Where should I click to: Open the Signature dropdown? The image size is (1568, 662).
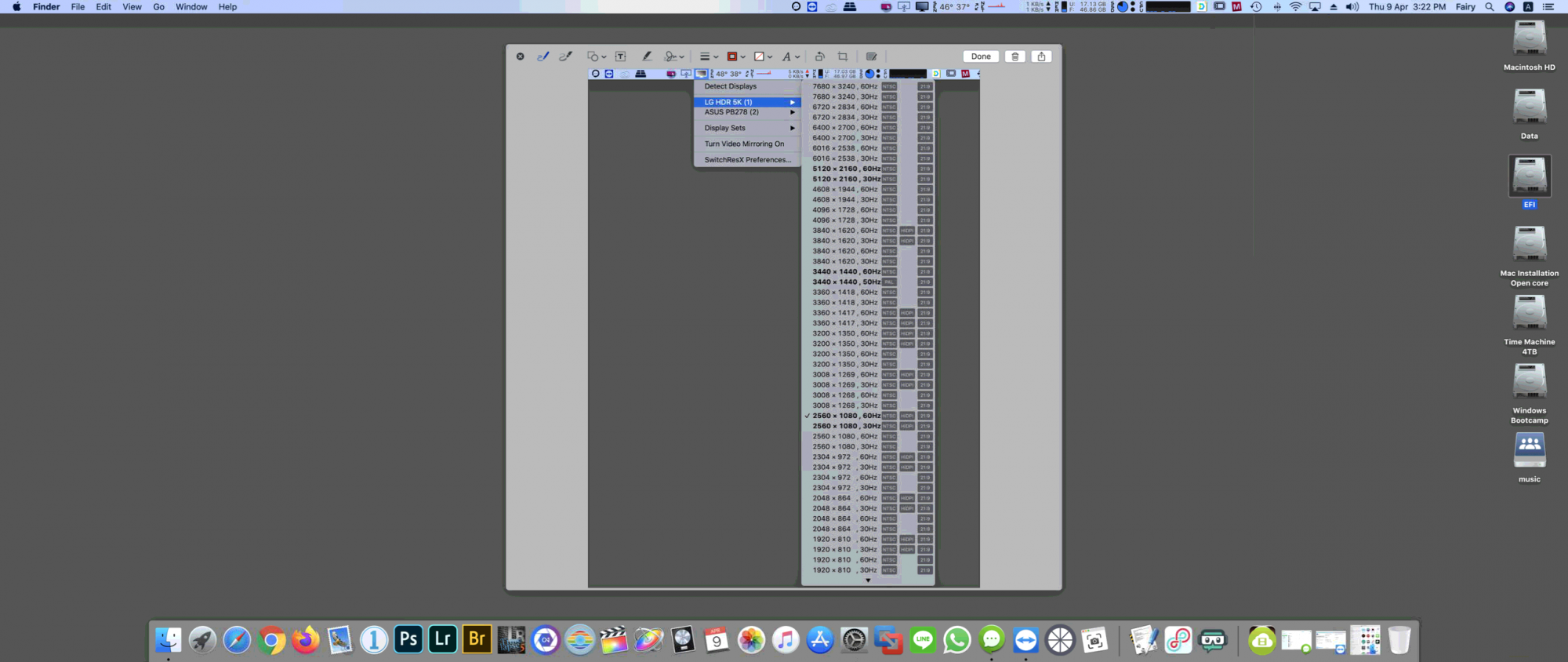[x=674, y=56]
